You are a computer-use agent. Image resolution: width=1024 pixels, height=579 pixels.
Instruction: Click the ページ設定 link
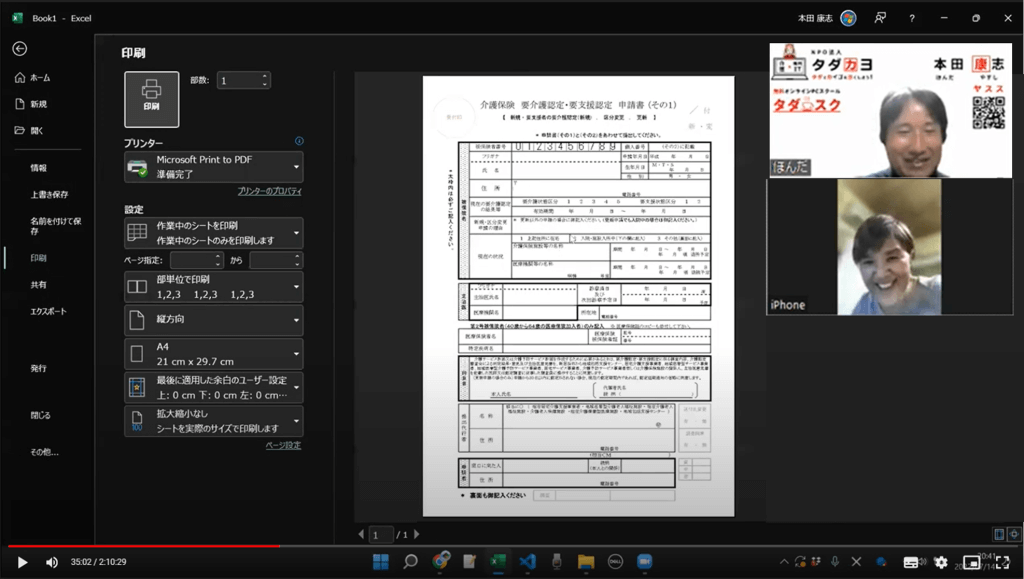(x=282, y=445)
